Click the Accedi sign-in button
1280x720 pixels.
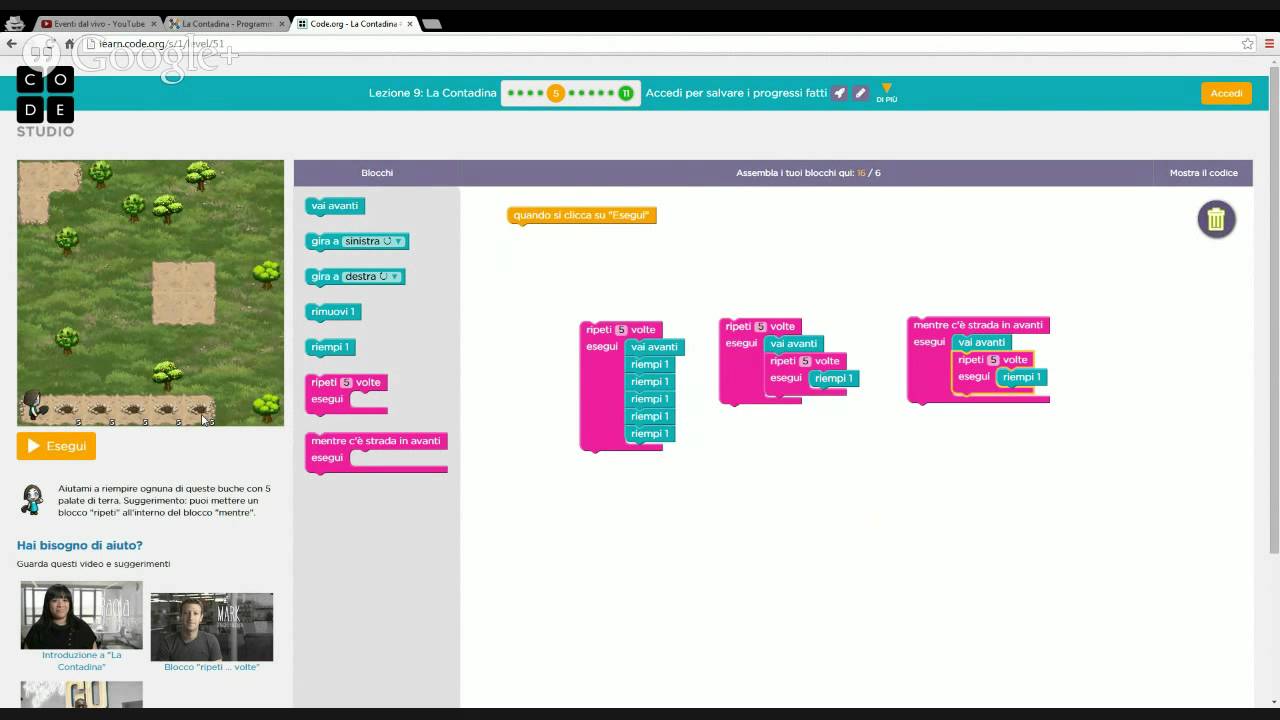pyautogui.click(x=1226, y=93)
